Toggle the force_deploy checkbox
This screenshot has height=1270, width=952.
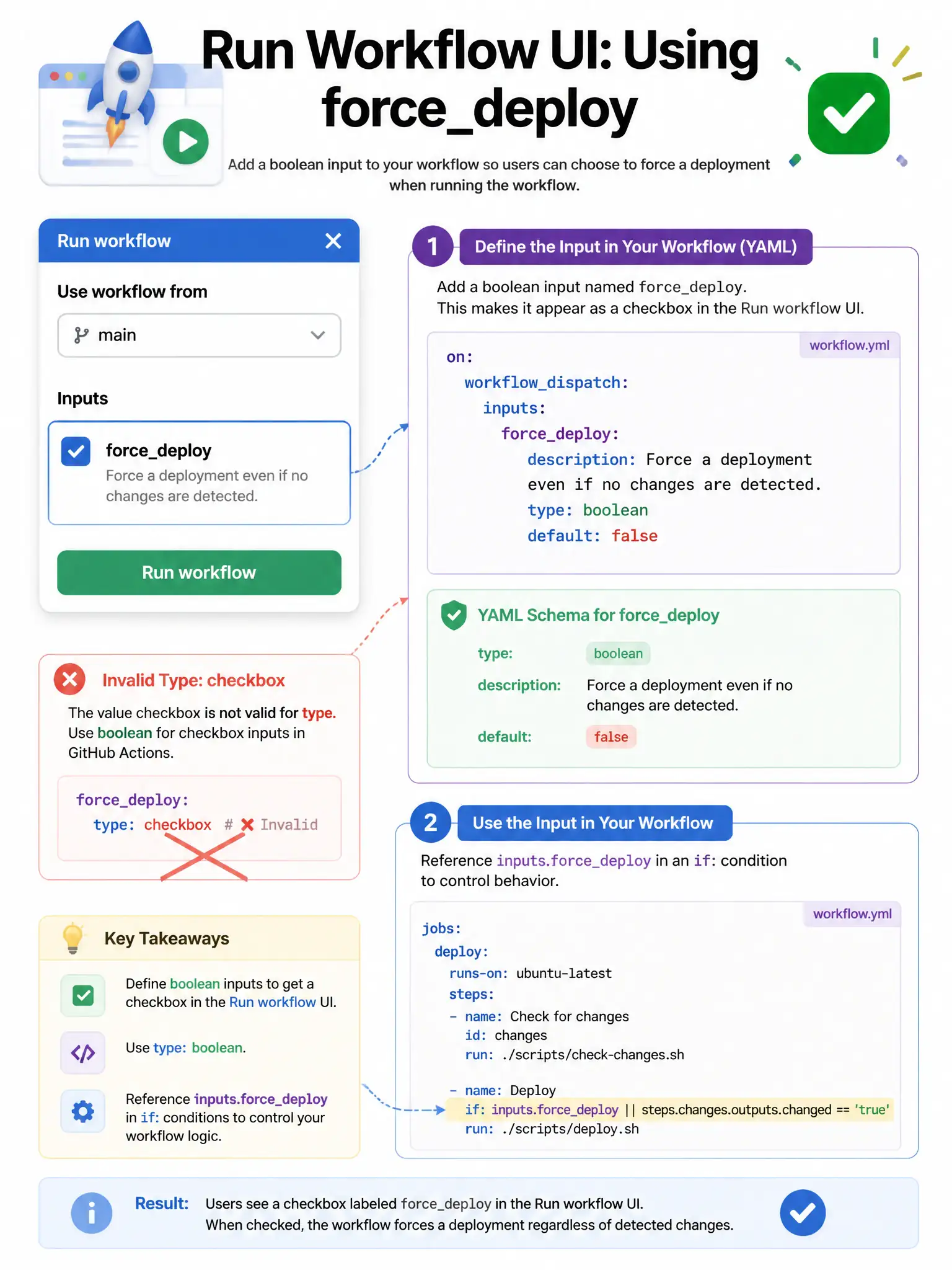[x=76, y=451]
